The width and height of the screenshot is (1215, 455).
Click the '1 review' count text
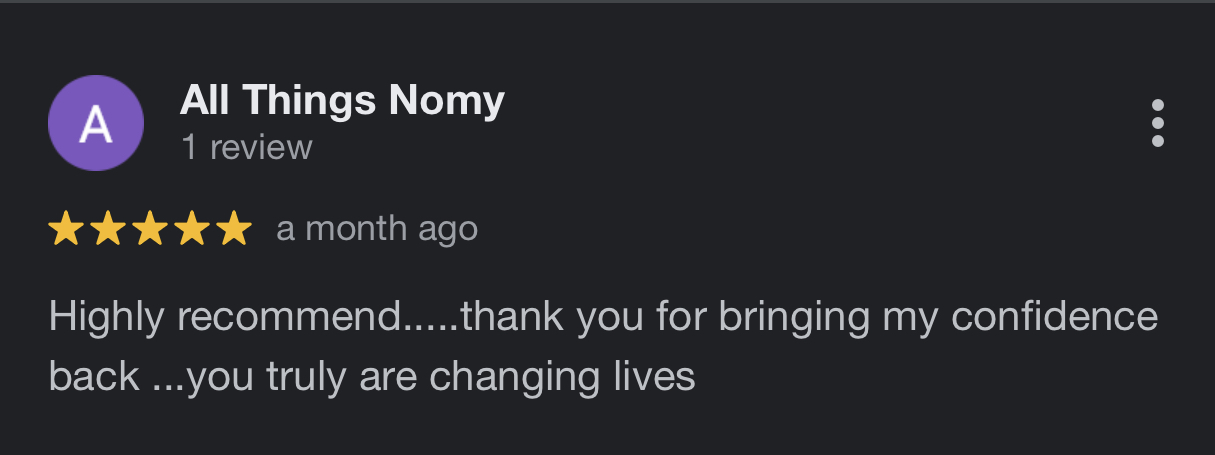(x=247, y=148)
